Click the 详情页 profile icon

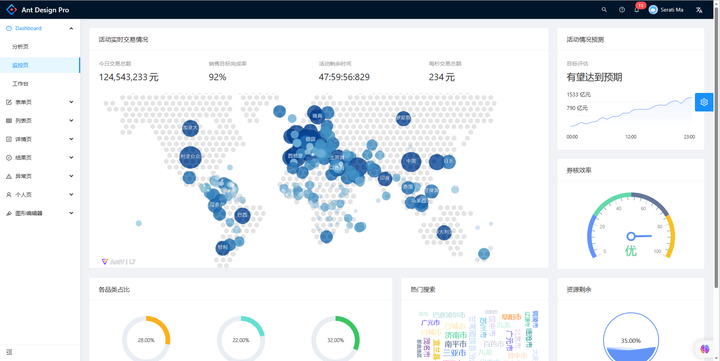click(x=9, y=139)
